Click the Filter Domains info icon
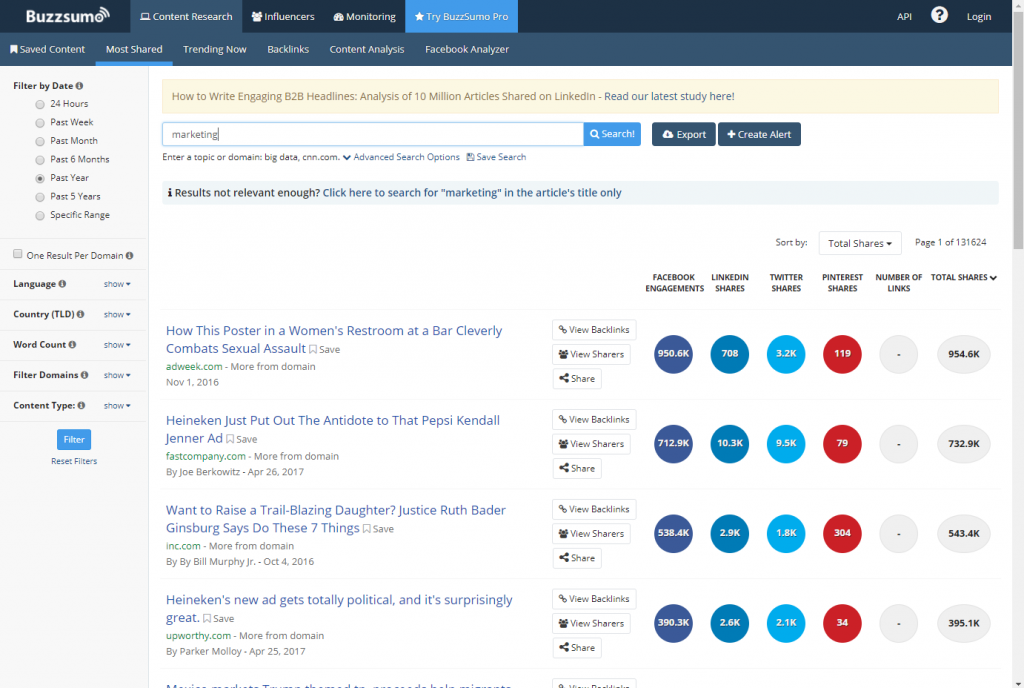1024x688 pixels. click(x=84, y=375)
